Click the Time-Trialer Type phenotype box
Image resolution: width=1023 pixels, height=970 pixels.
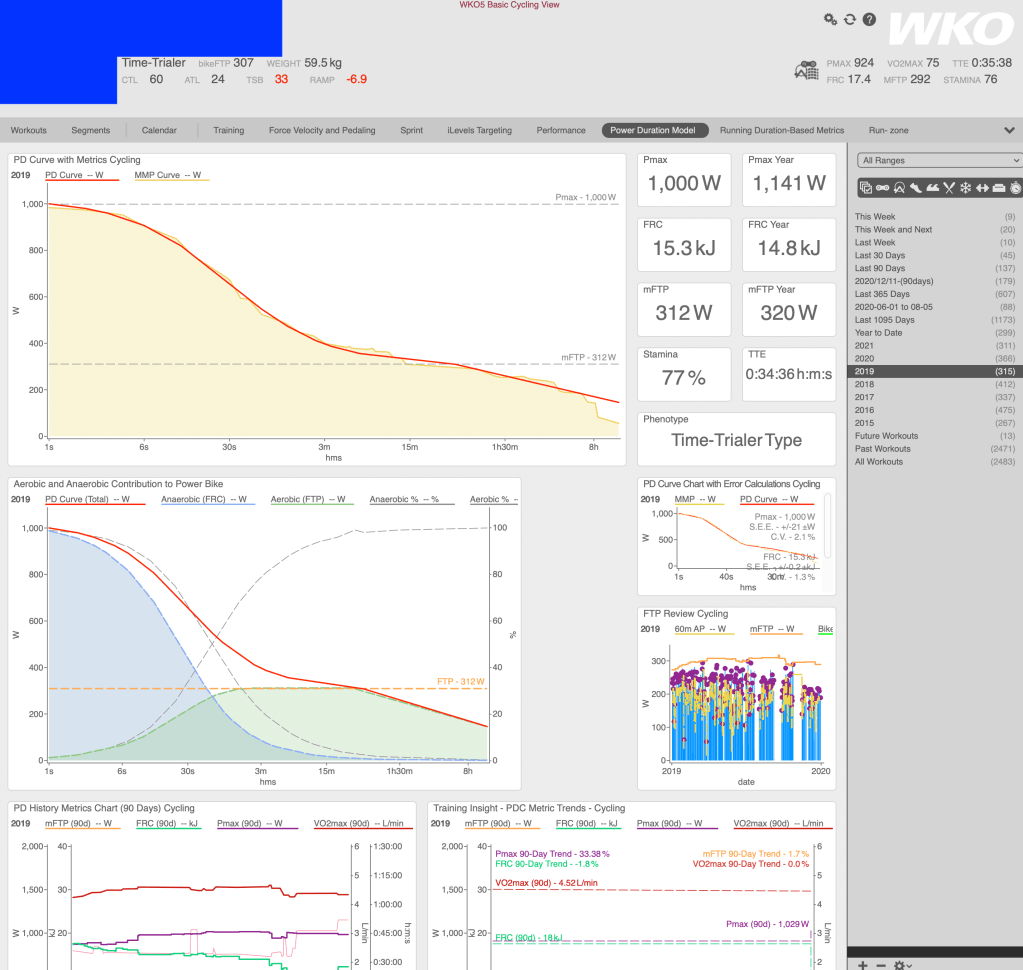(736, 440)
